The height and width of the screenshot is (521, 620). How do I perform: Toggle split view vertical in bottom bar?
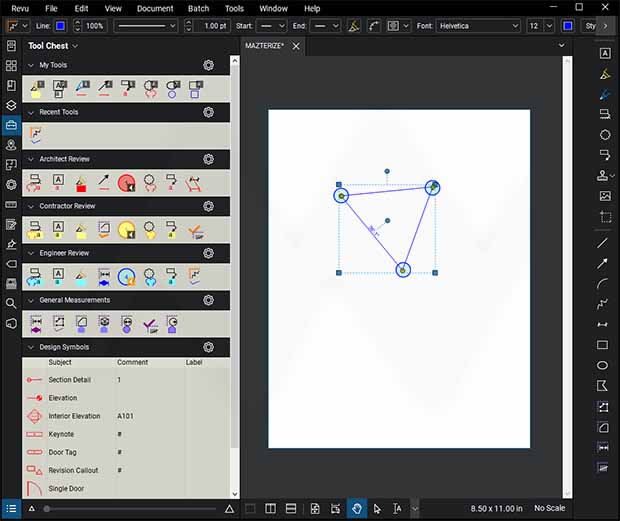[x=270, y=509]
